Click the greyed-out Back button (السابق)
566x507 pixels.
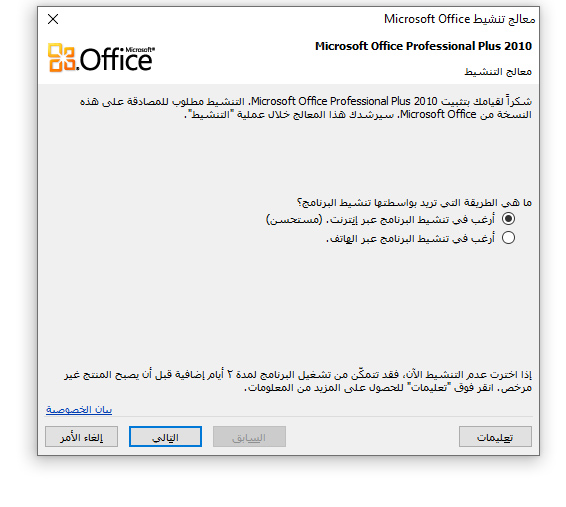click(249, 437)
